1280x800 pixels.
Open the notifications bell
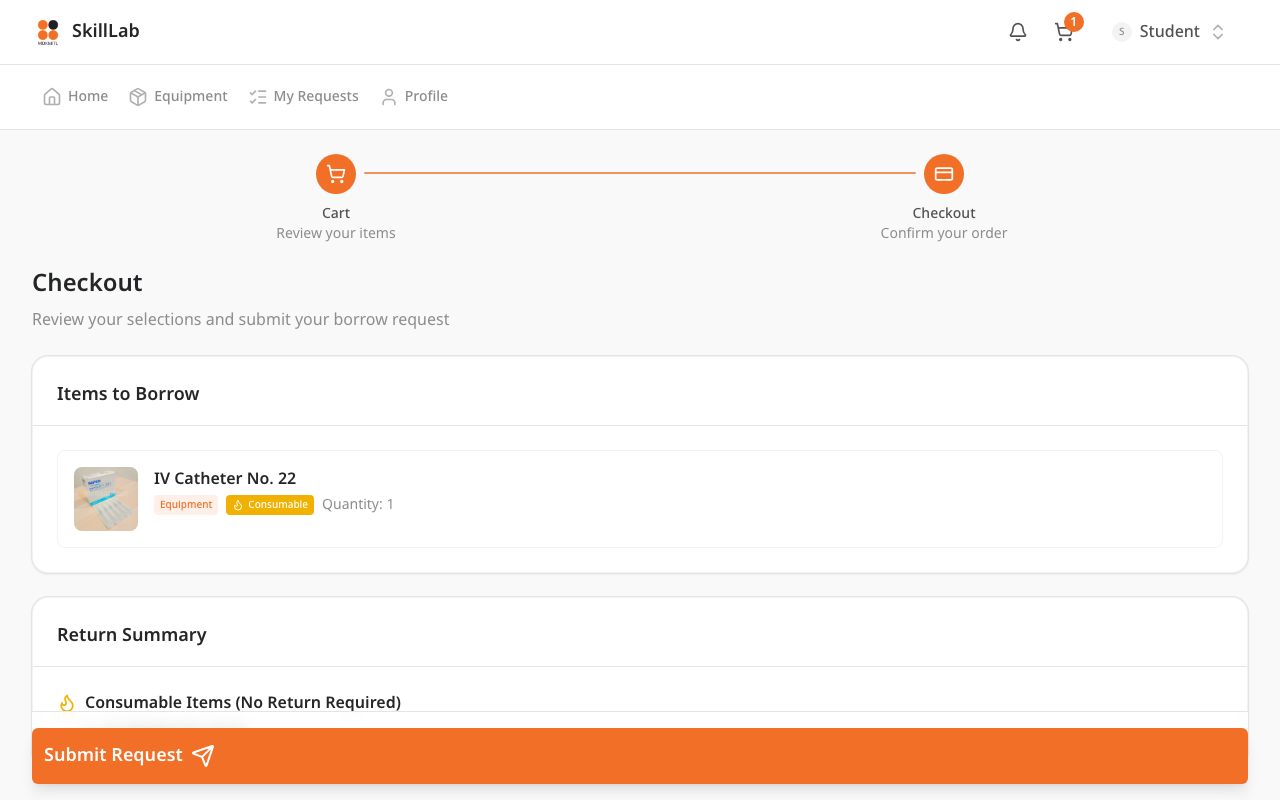1018,32
